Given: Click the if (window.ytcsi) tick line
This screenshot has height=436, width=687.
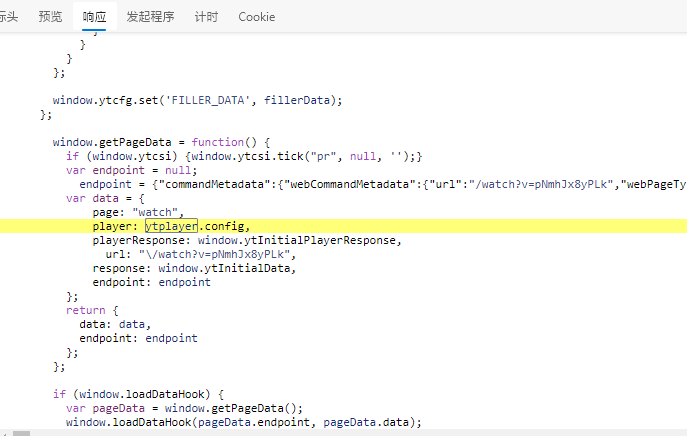Looking at the screenshot, I should pyautogui.click(x=244, y=156).
